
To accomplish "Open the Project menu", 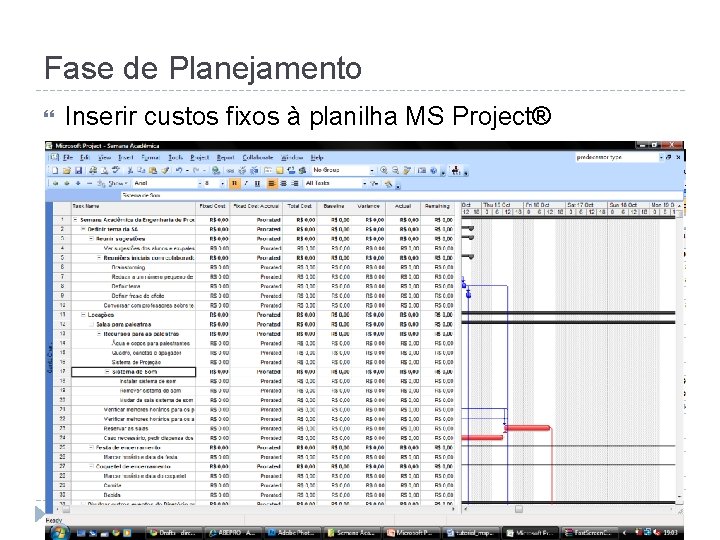I will pos(199,158).
